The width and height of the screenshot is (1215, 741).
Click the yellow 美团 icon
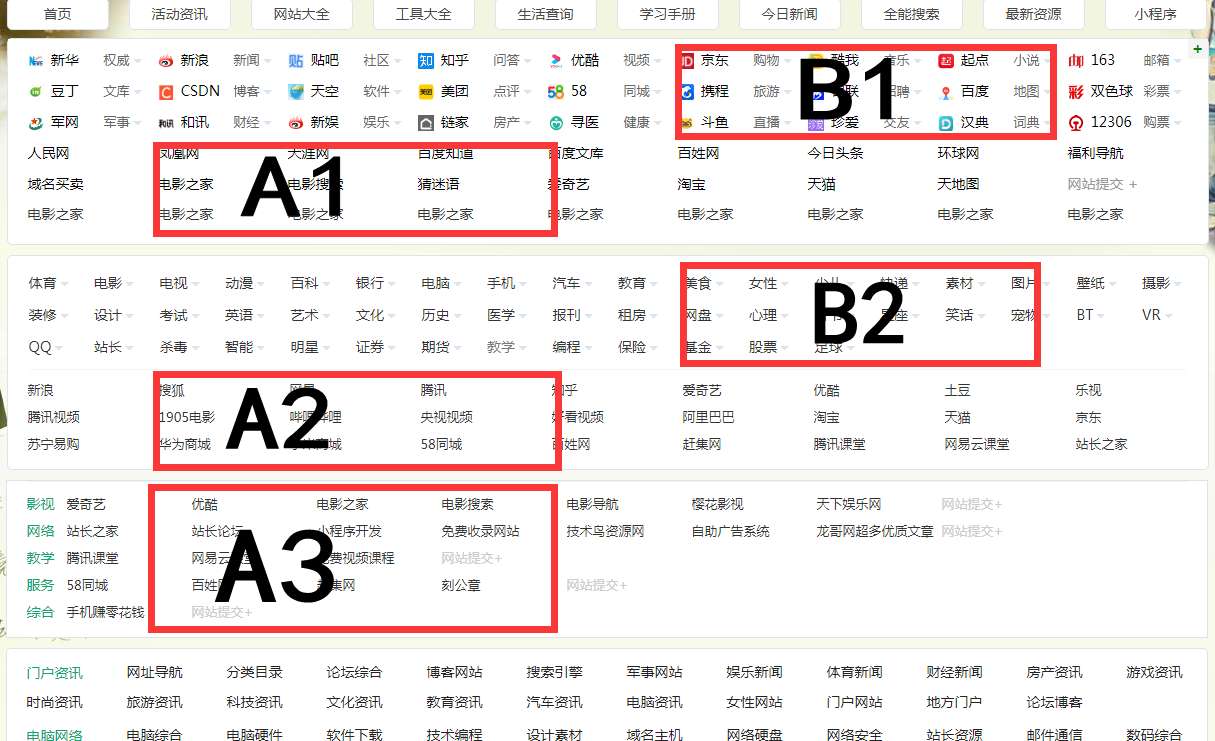[x=426, y=92]
